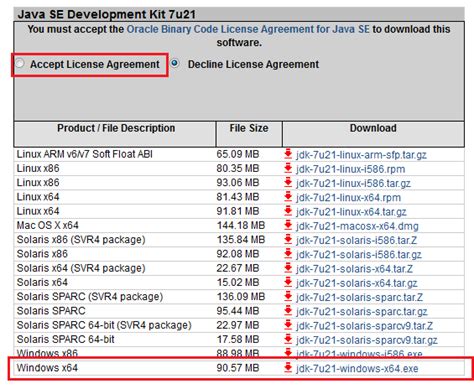Click download arrow icon for solaris-sparc.tar.Z
Viewport: 474px width, 389px height.
[288, 297]
